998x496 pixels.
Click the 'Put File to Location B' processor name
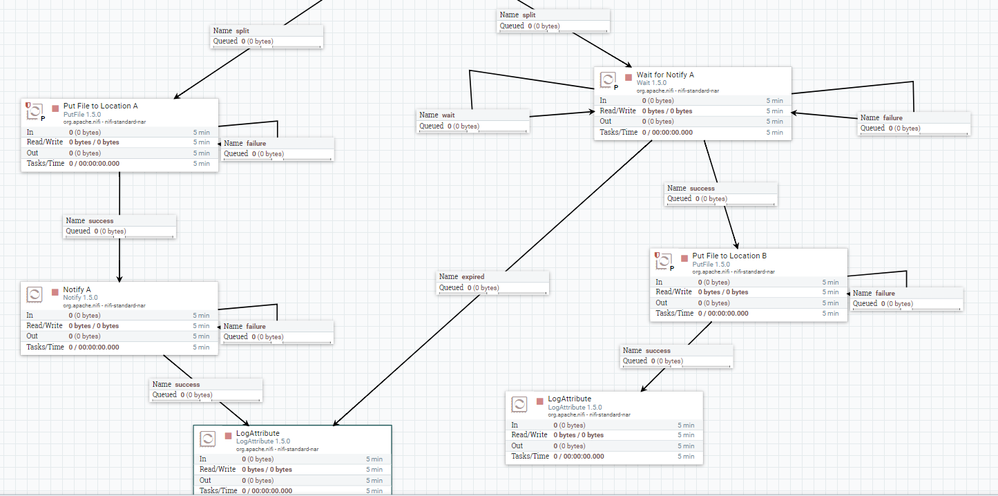(x=729, y=256)
